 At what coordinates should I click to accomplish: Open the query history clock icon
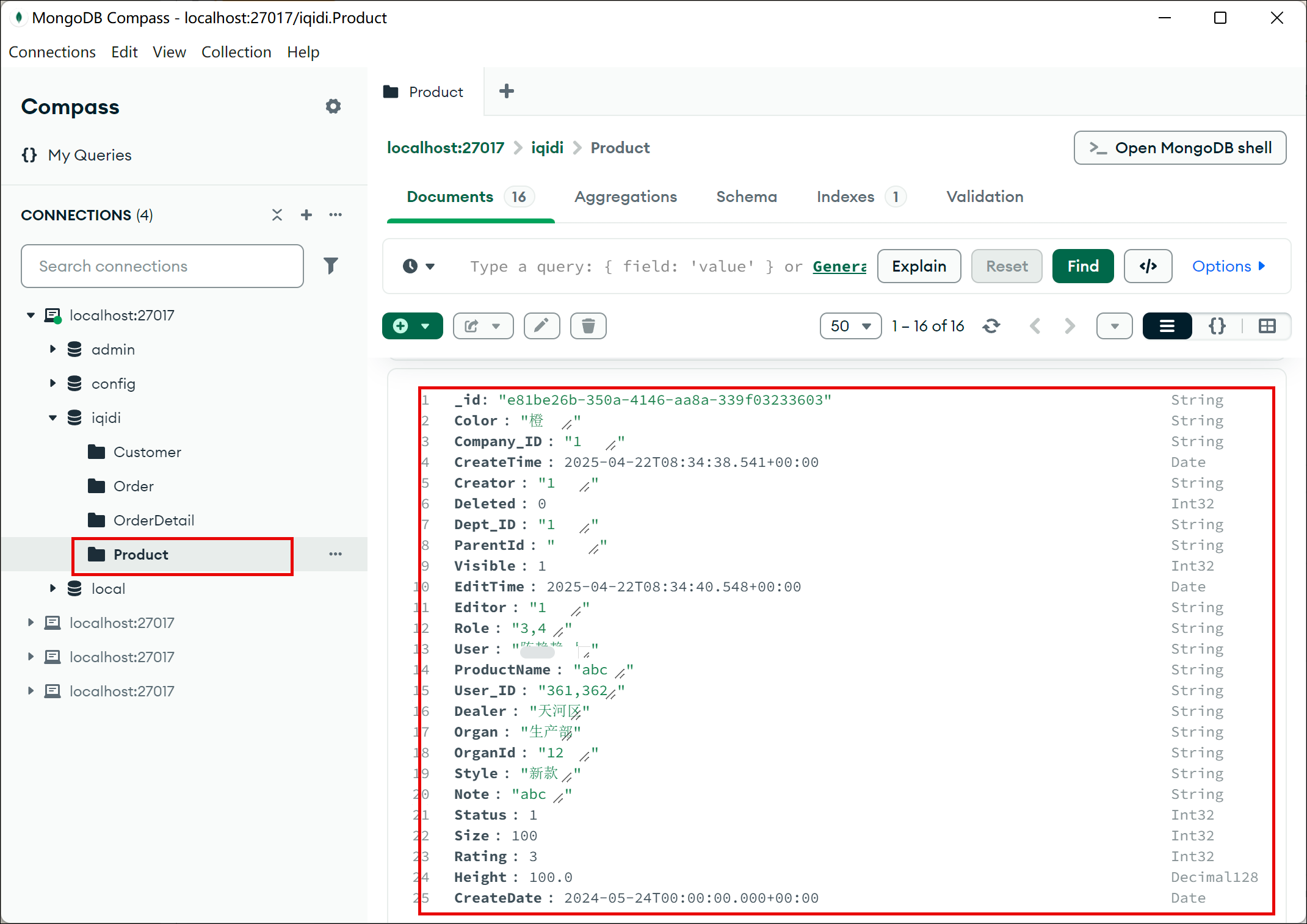point(412,266)
